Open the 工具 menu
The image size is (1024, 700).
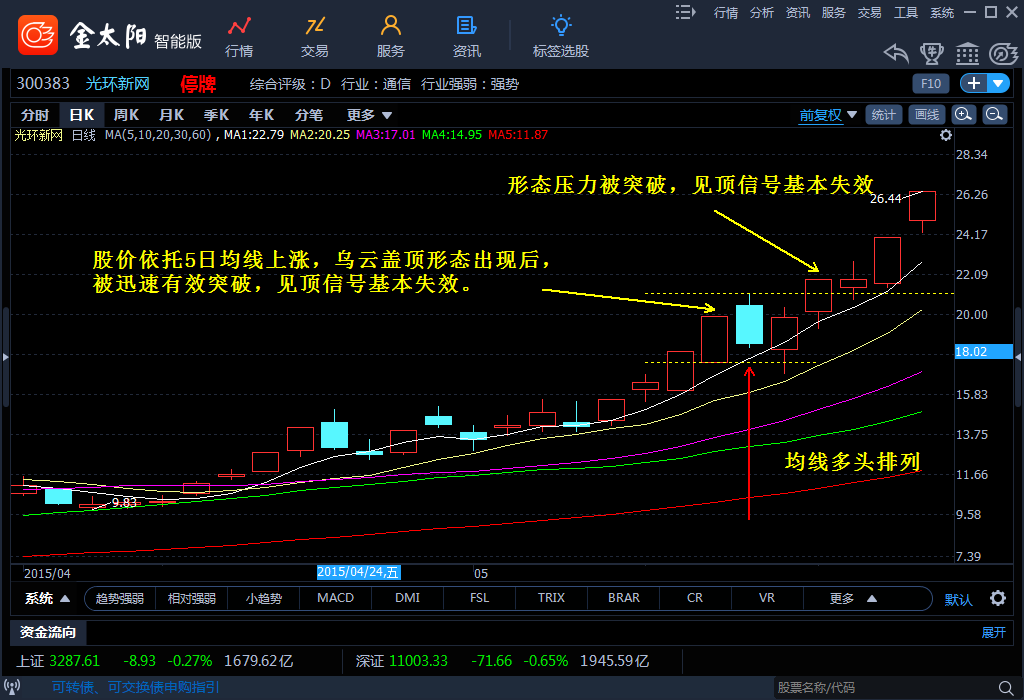click(x=906, y=12)
